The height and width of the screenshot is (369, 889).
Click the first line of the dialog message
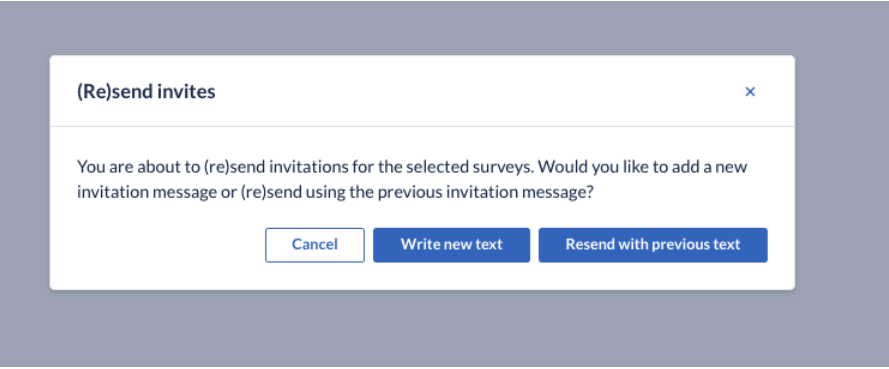coord(412,167)
